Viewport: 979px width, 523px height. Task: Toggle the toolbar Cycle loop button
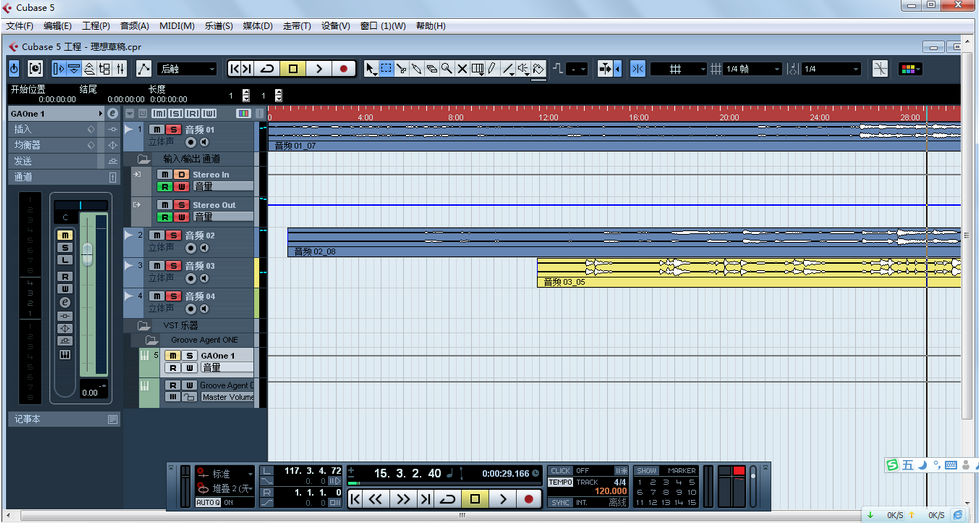click(x=267, y=69)
